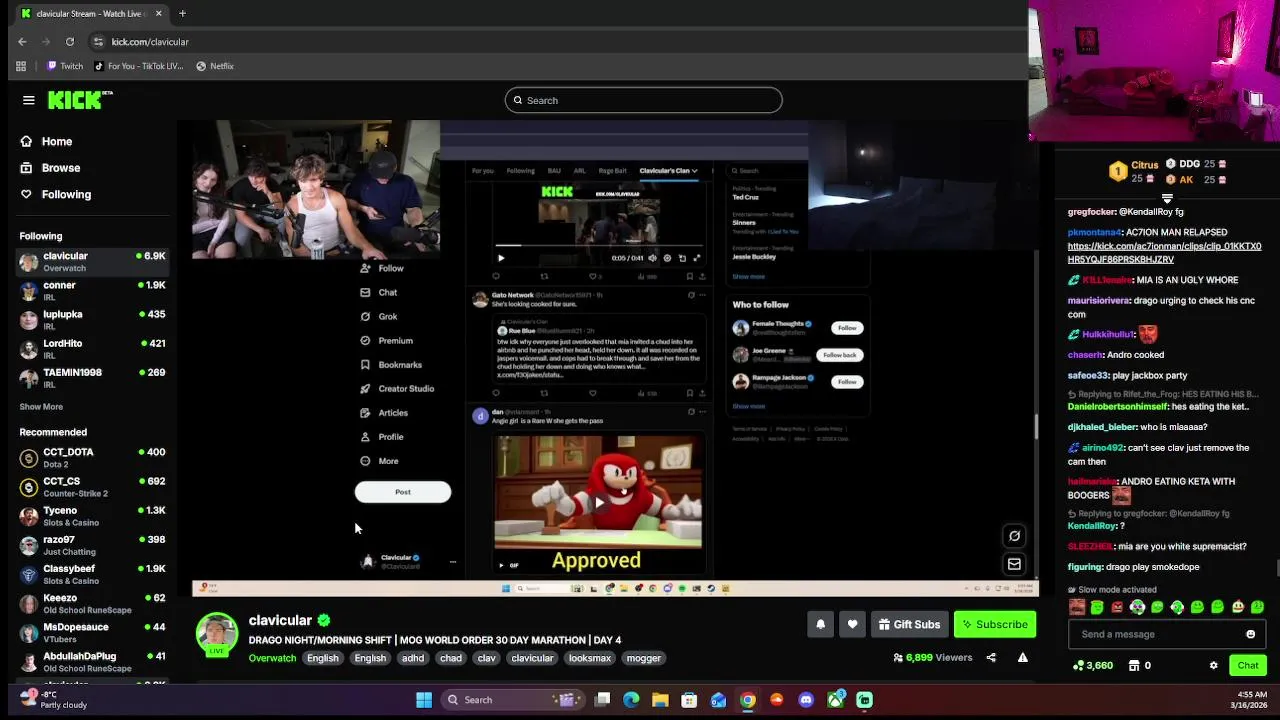Open TAEMIN1998's channel in sidebar
Screen dimensions: 1280x720
(x=92, y=378)
